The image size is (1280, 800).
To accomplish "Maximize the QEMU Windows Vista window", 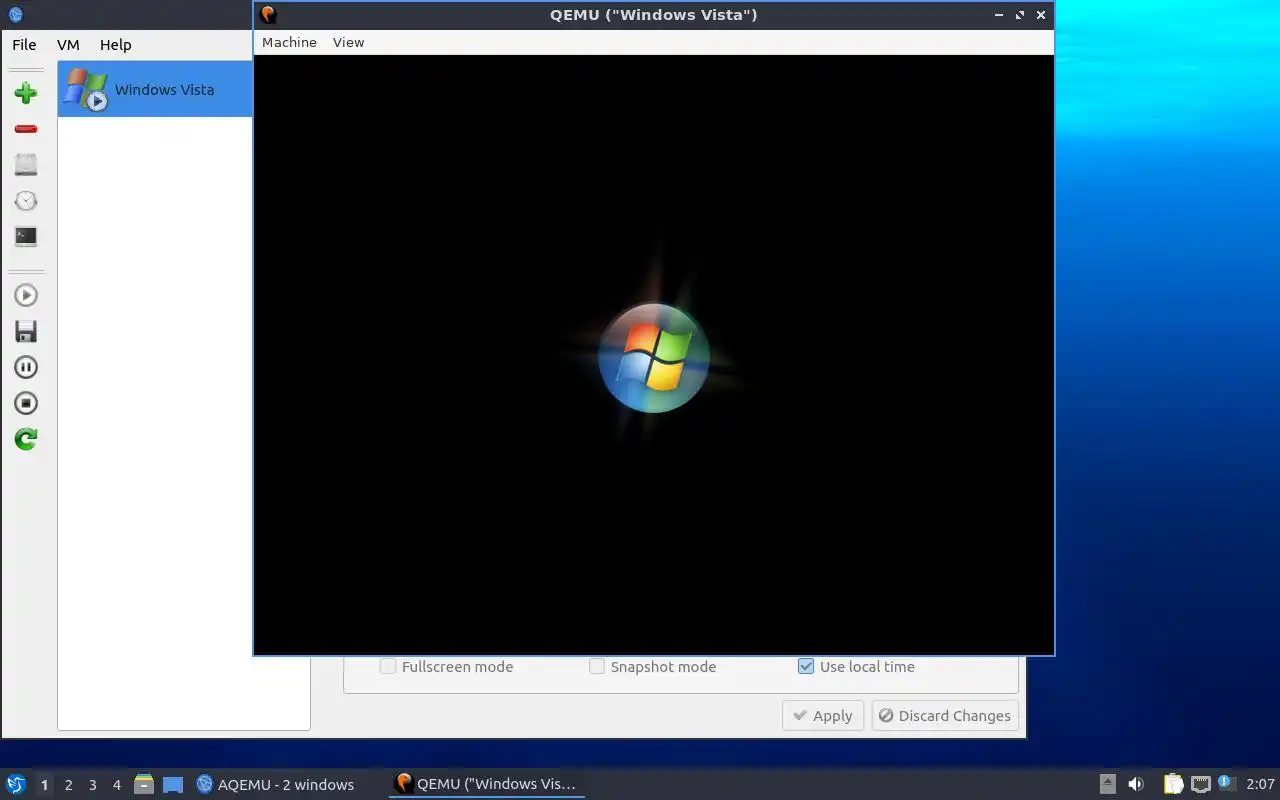I will [1020, 15].
